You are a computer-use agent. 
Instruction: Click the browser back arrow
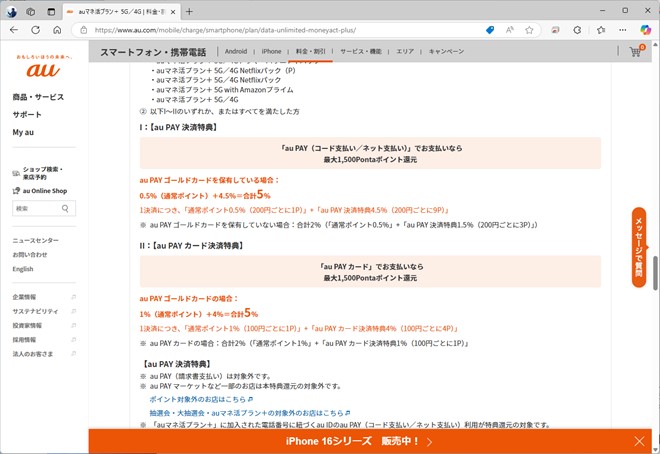tap(14, 30)
